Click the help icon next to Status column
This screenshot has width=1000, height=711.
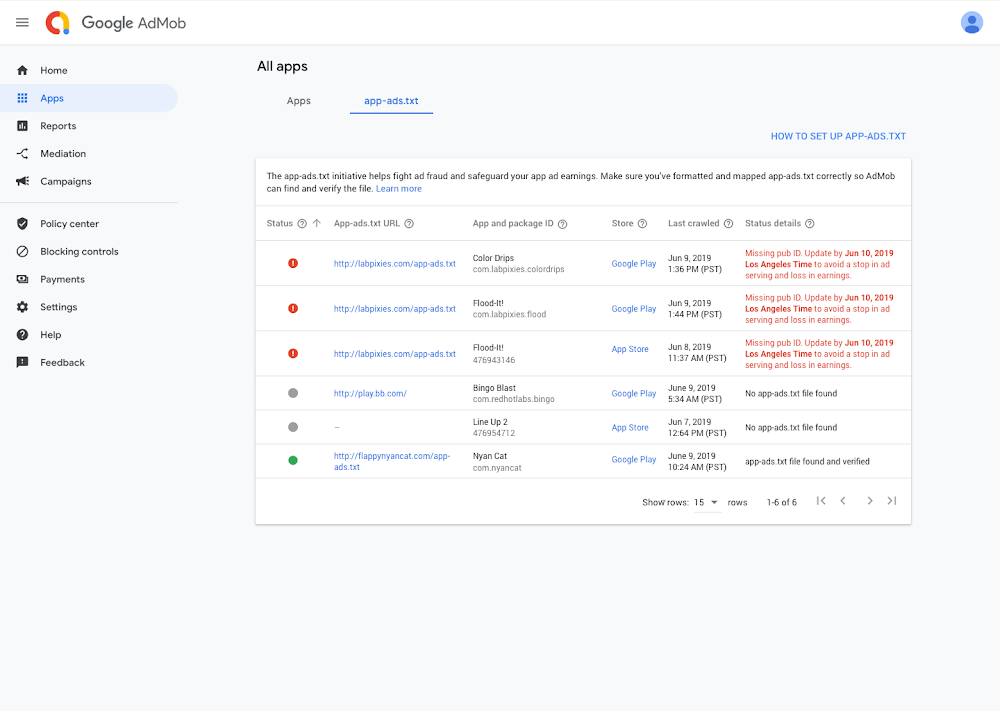(302, 224)
